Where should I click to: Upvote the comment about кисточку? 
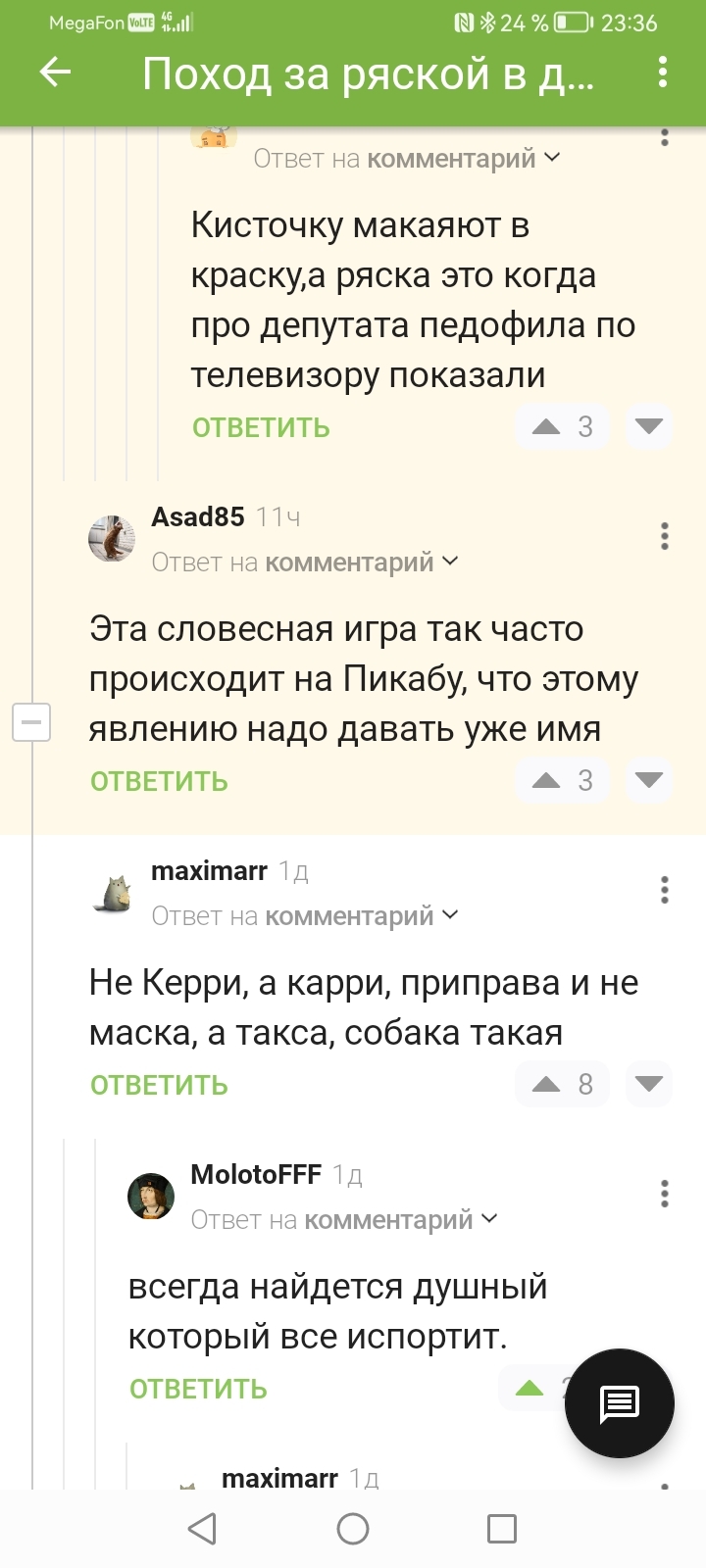(547, 427)
